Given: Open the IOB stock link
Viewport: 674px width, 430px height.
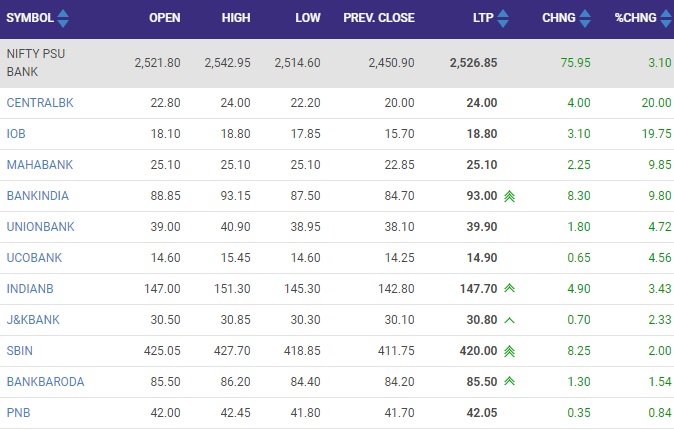Looking at the screenshot, I should click(x=16, y=134).
